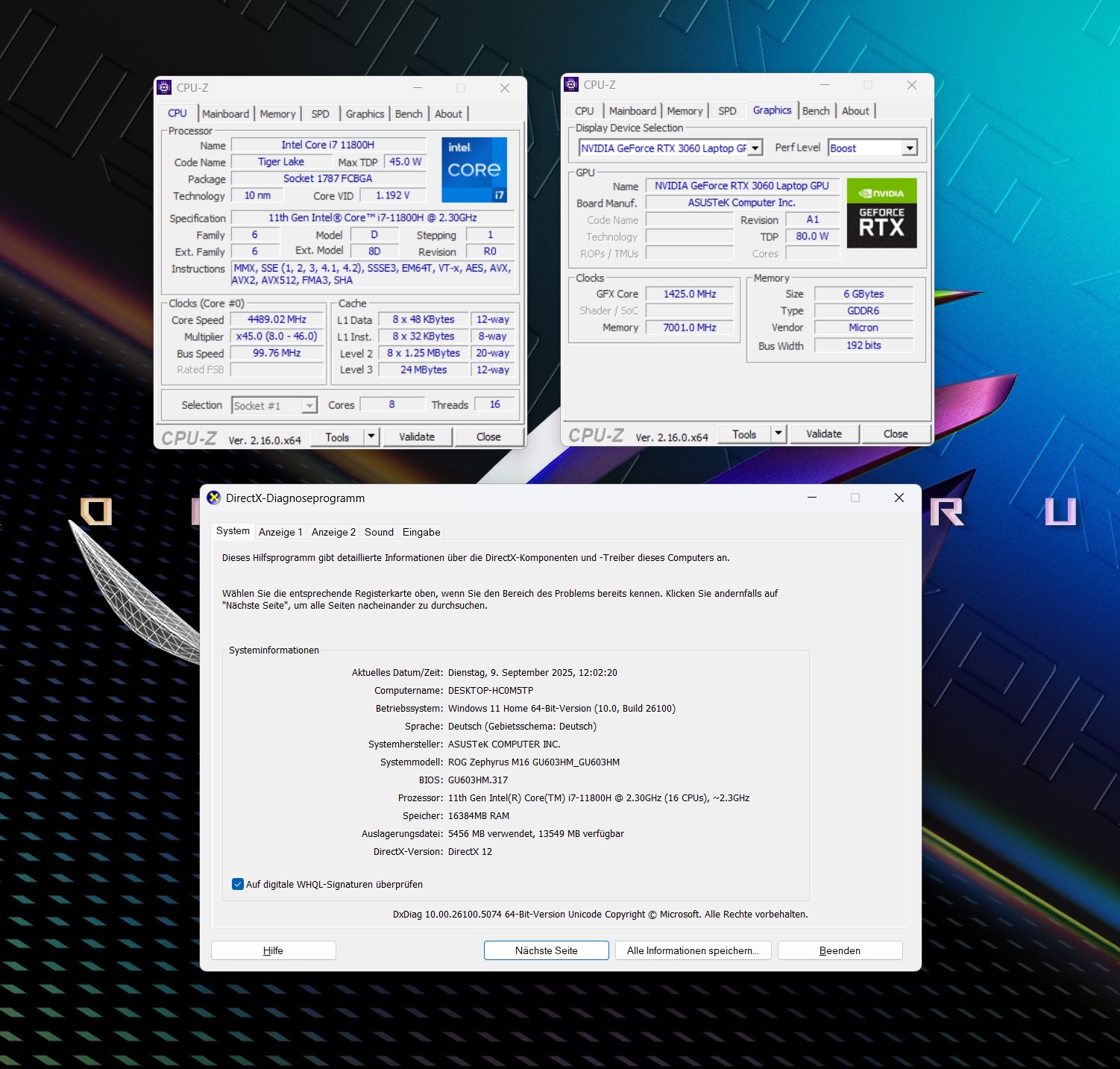Viewport: 1120px width, 1069px height.
Task: Click the Multiplier value x45.0 (8.0 - 46.0)
Action: 277,336
